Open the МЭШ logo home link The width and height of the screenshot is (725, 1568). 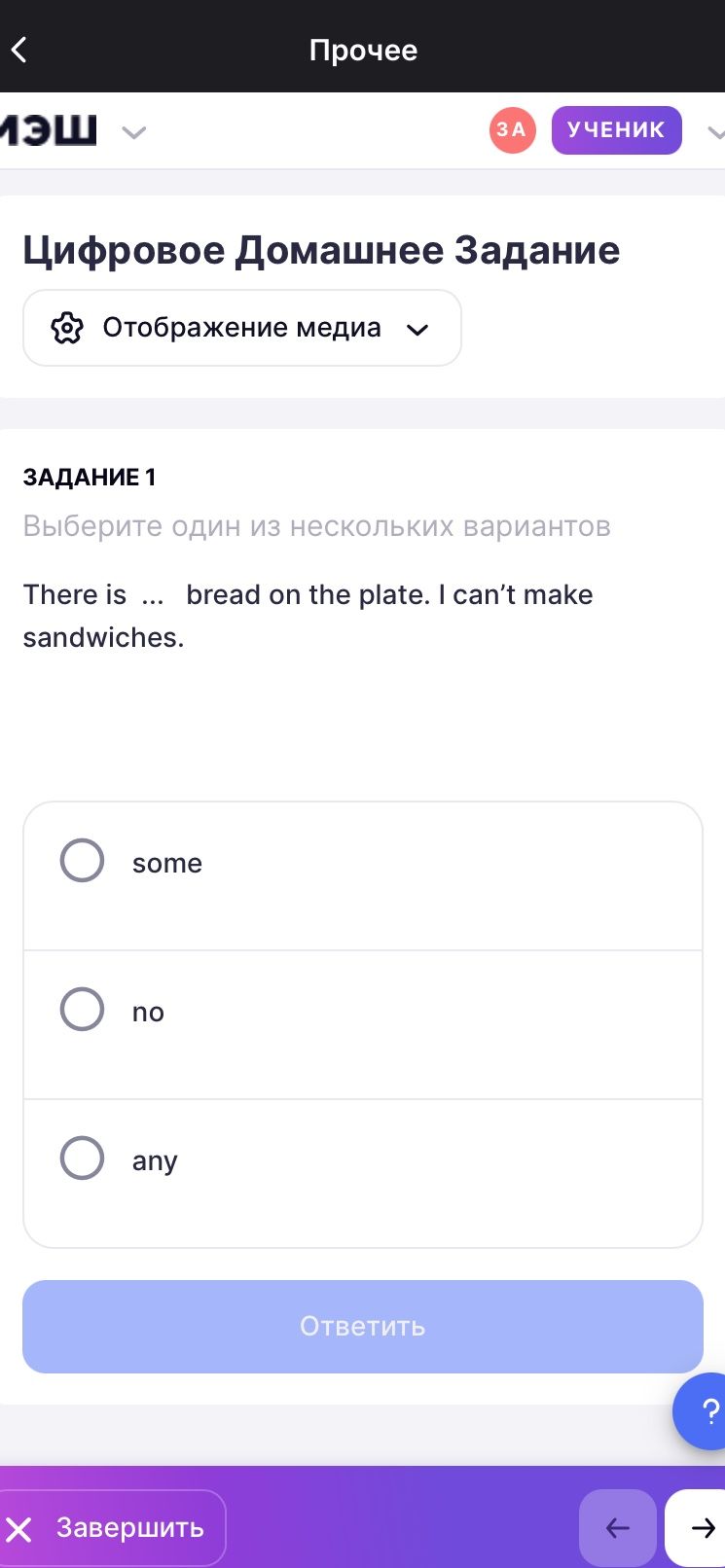(49, 130)
